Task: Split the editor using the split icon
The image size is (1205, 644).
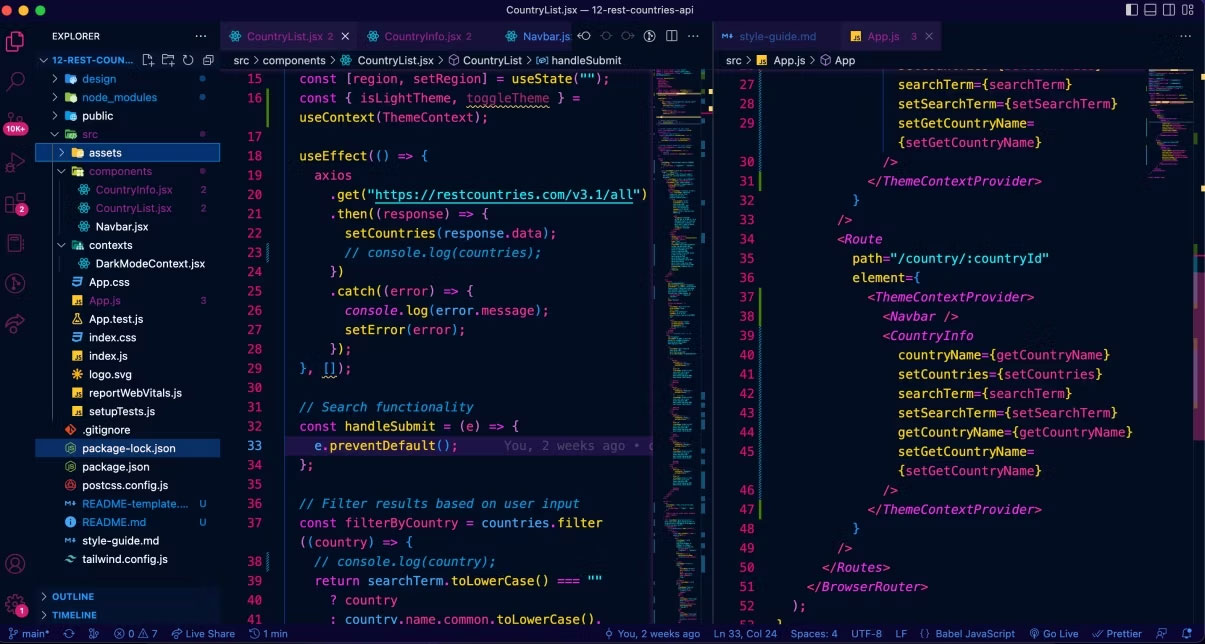Action: [x=671, y=36]
